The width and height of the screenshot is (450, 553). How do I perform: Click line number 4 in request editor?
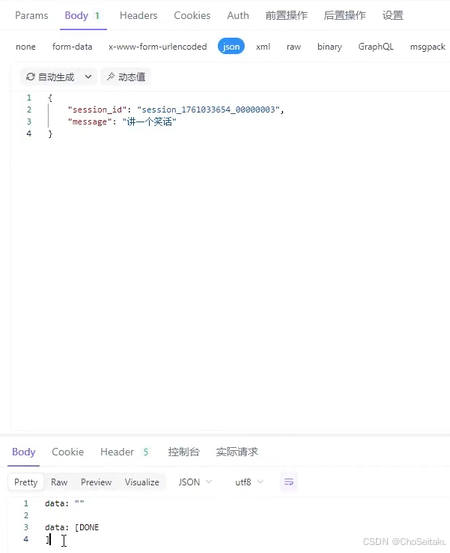[29, 133]
